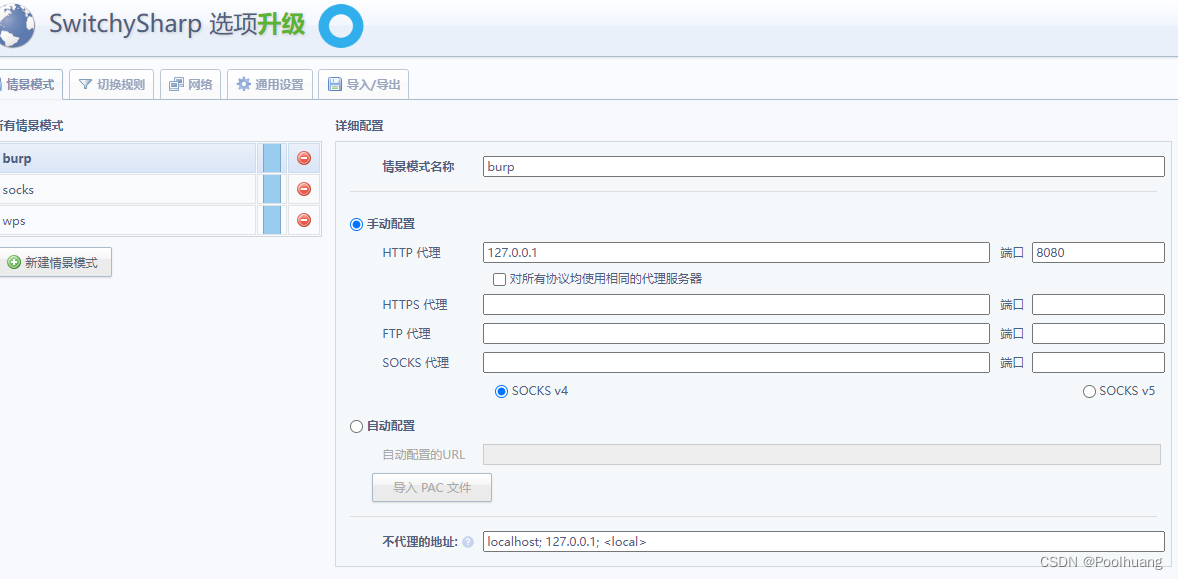Image resolution: width=1178 pixels, height=579 pixels.
Task: Focus the HTTPS proxy port field
Action: 1098,304
